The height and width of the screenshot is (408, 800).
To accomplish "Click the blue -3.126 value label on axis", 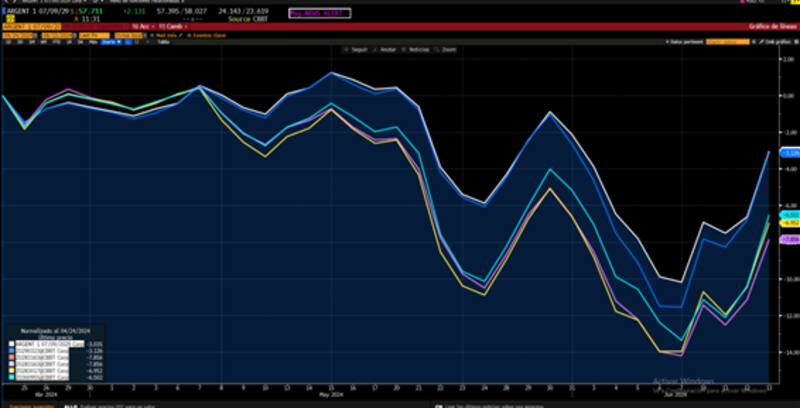I will pos(789,153).
